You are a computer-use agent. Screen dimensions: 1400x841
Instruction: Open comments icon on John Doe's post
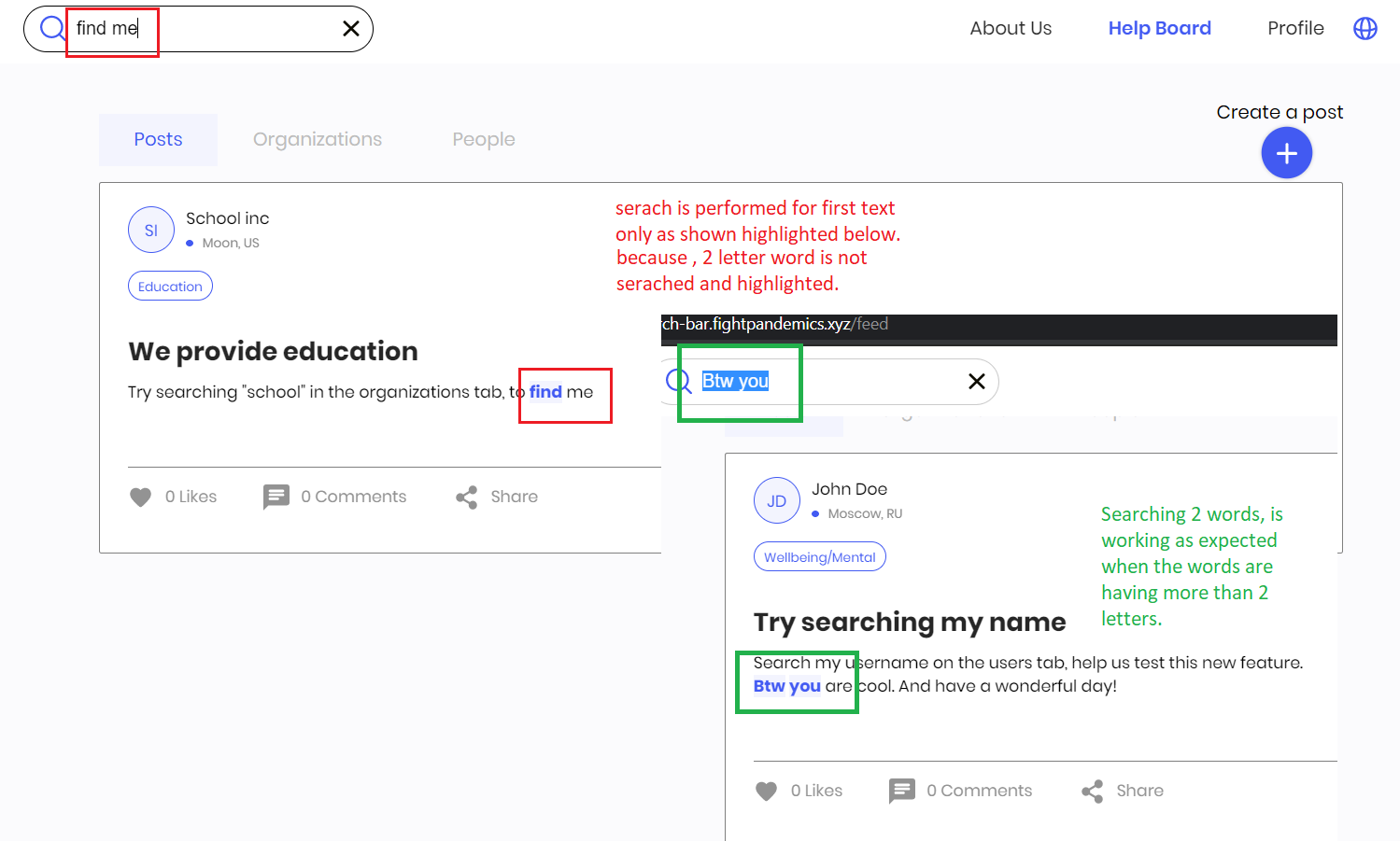coord(902,791)
